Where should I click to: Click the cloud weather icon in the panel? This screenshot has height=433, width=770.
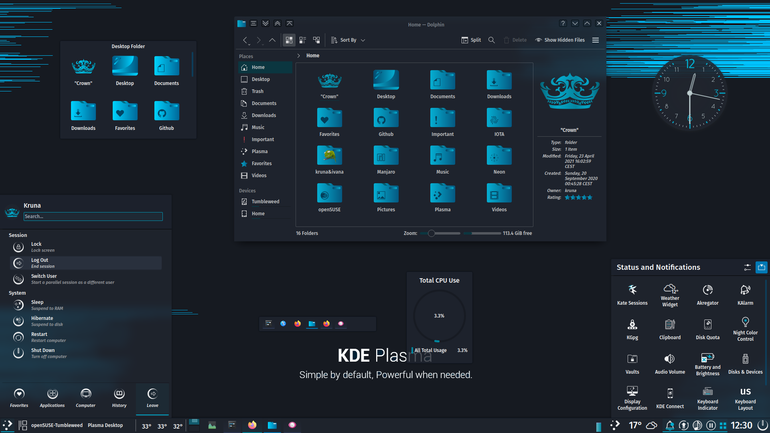(x=651, y=425)
